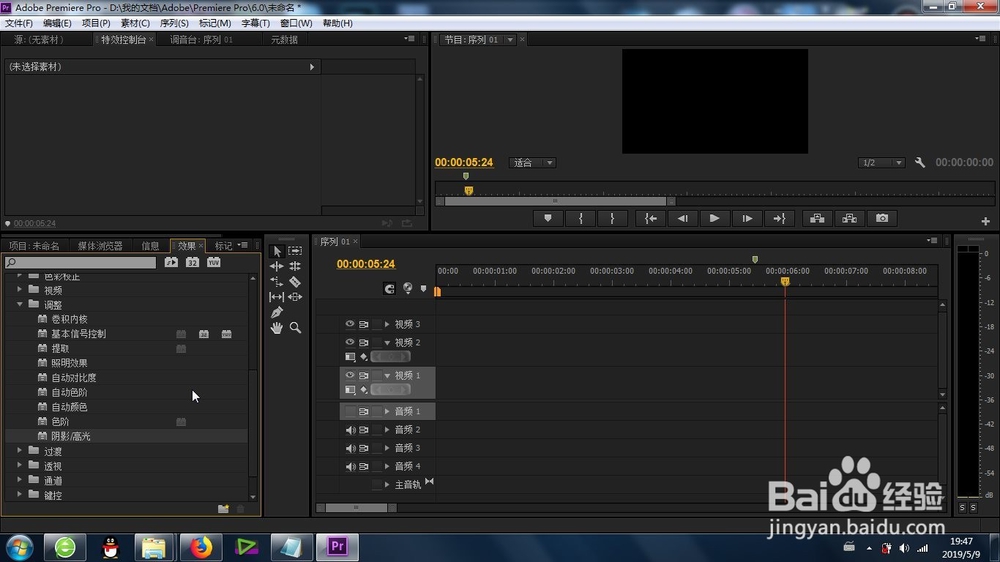Select the Rolling Edit tool
Viewport: 1000px width, 562px height.
tap(295, 266)
